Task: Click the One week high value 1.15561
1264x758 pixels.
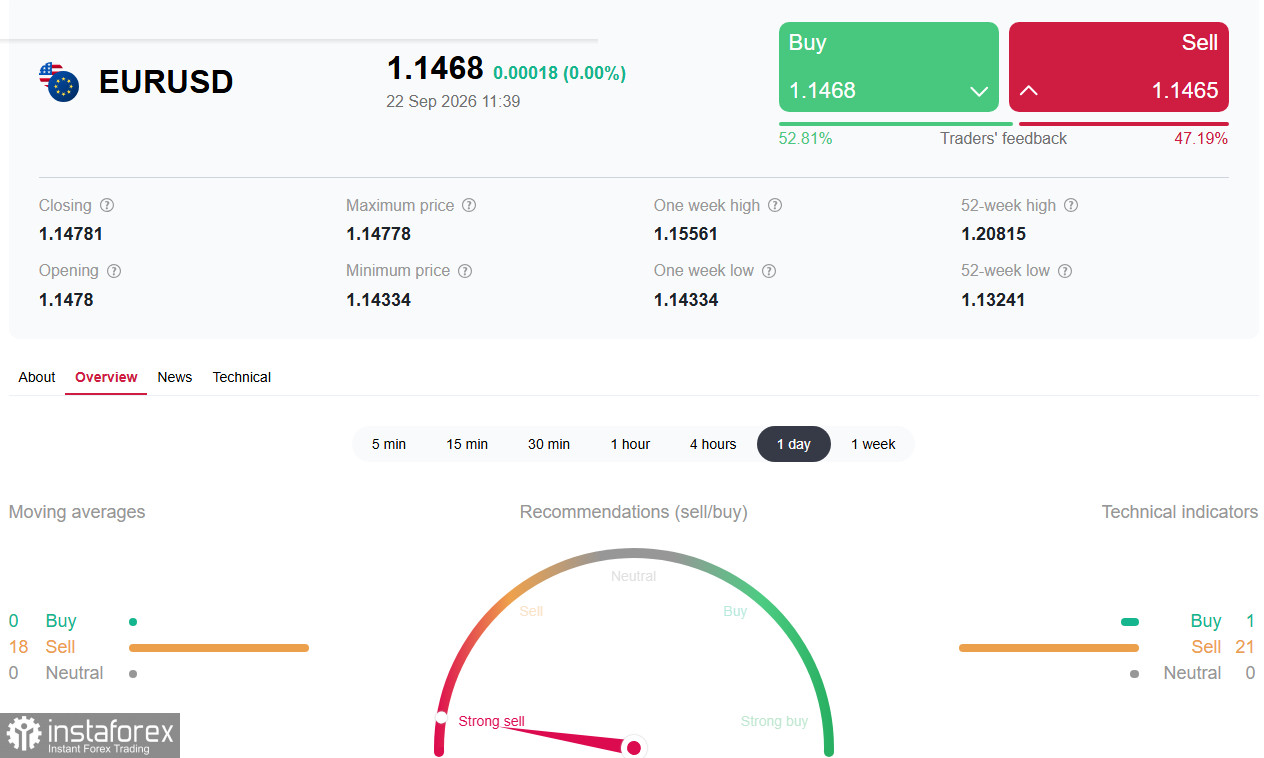Action: click(x=686, y=234)
